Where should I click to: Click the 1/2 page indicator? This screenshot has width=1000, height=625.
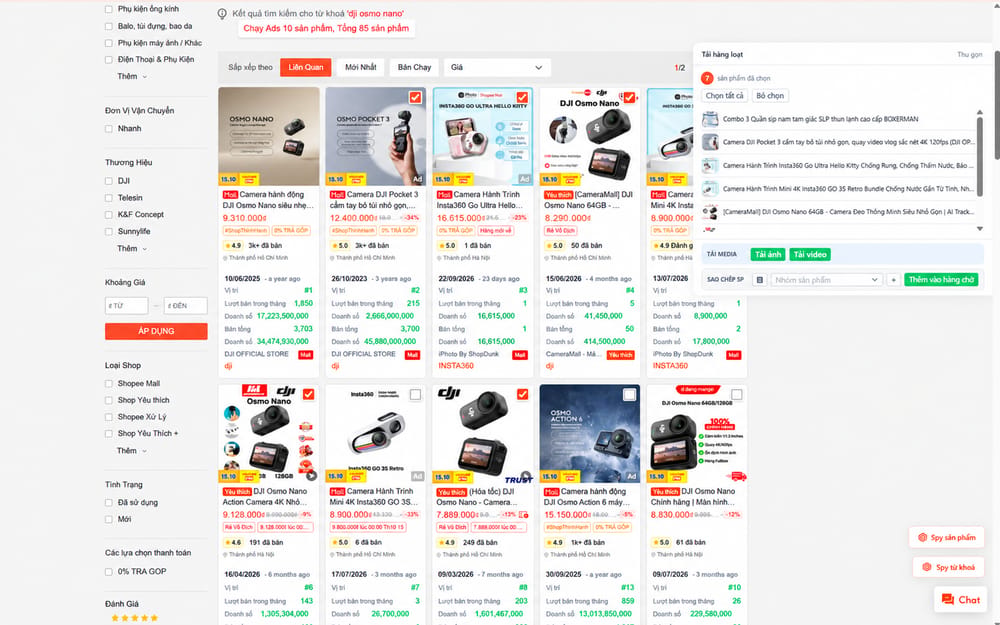[x=680, y=68]
